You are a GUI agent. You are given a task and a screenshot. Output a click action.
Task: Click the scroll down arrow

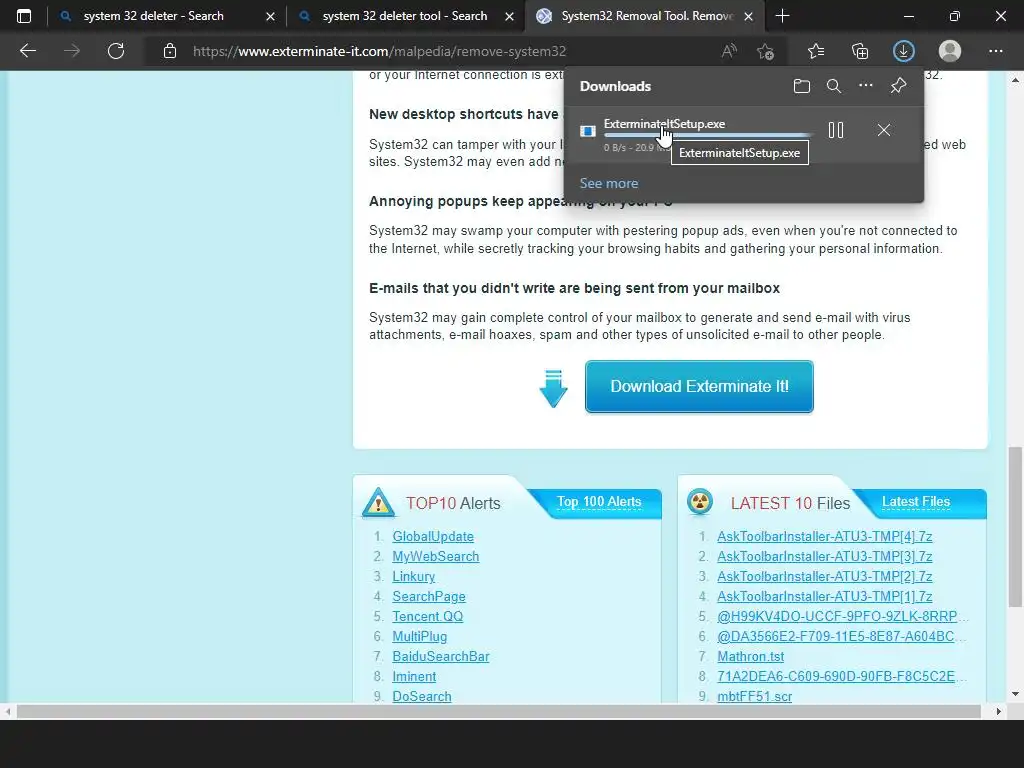[1015, 694]
